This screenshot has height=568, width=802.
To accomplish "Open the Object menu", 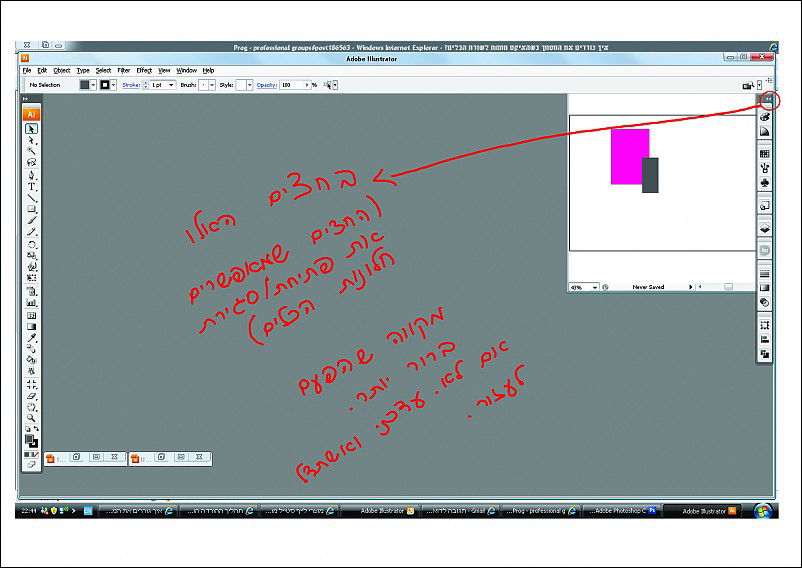I will (x=62, y=71).
